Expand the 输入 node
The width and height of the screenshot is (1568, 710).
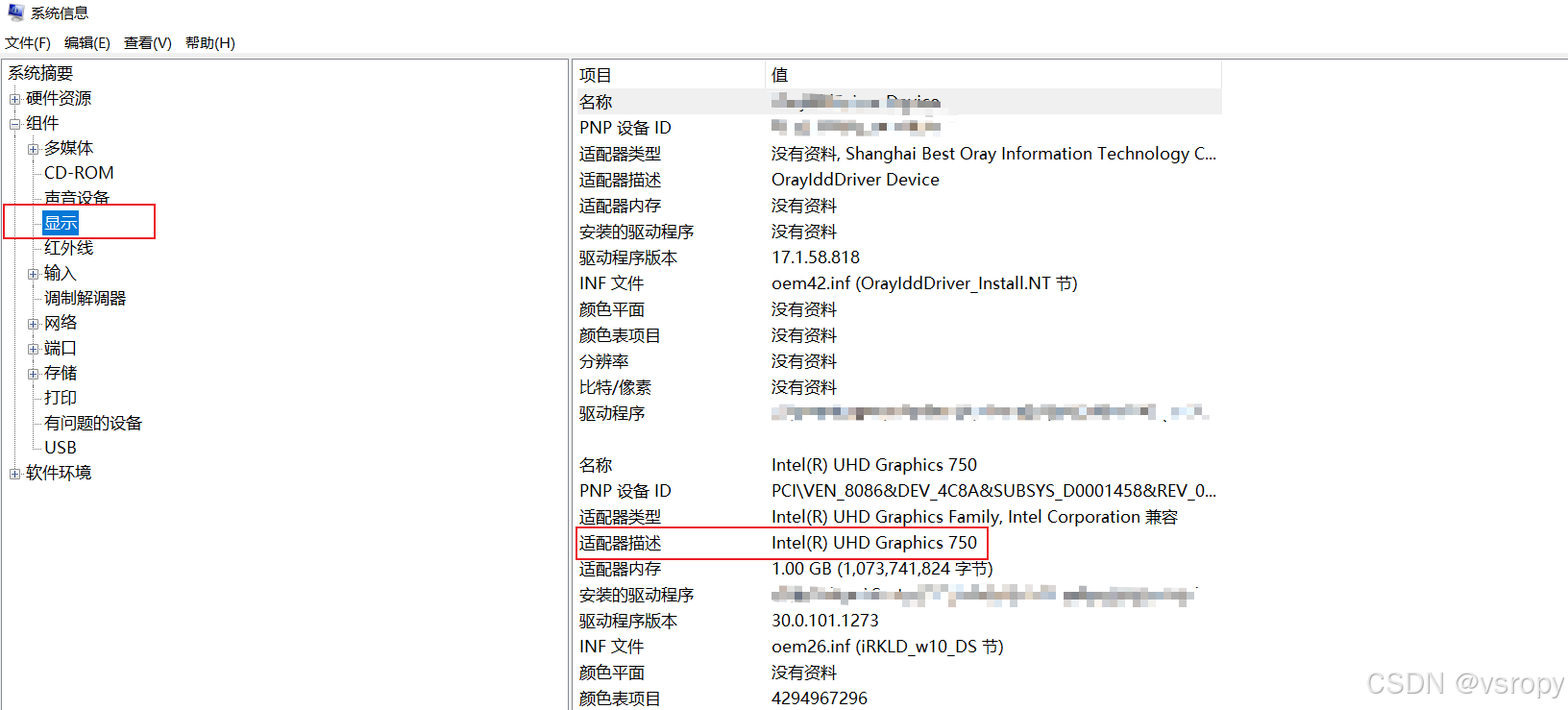pyautogui.click(x=33, y=274)
